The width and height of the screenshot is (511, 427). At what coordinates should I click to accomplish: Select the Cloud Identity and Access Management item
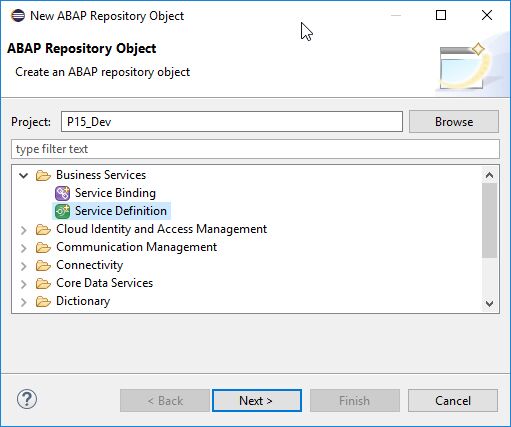click(x=162, y=229)
